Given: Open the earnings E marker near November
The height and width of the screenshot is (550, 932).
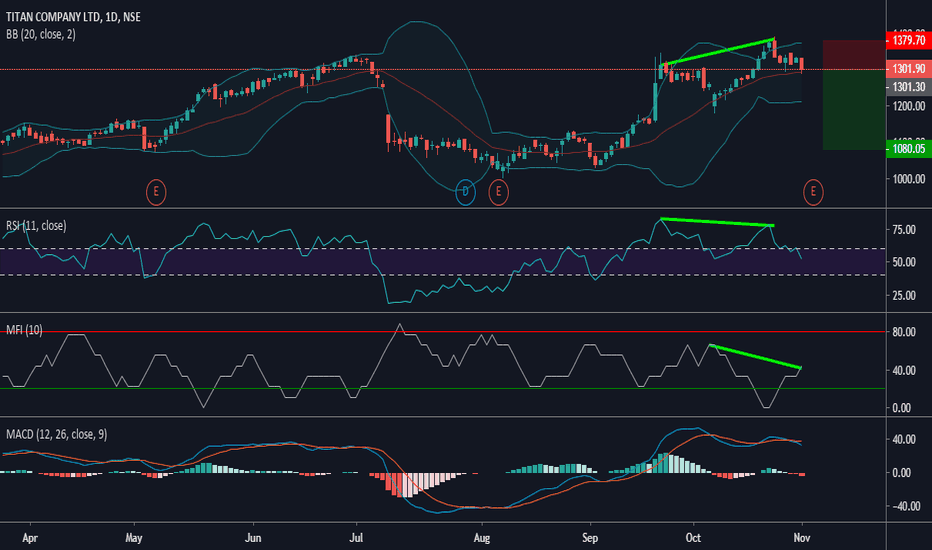Looking at the screenshot, I should coord(813,191).
